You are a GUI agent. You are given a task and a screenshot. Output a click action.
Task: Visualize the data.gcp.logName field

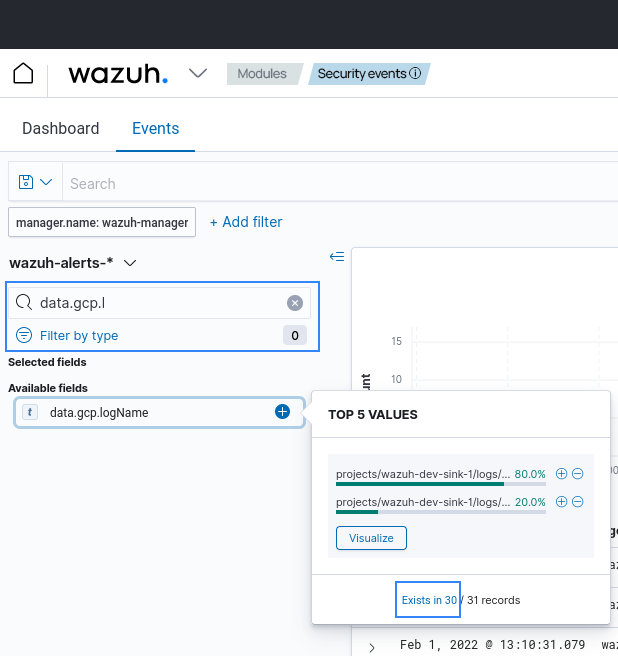pyautogui.click(x=371, y=538)
